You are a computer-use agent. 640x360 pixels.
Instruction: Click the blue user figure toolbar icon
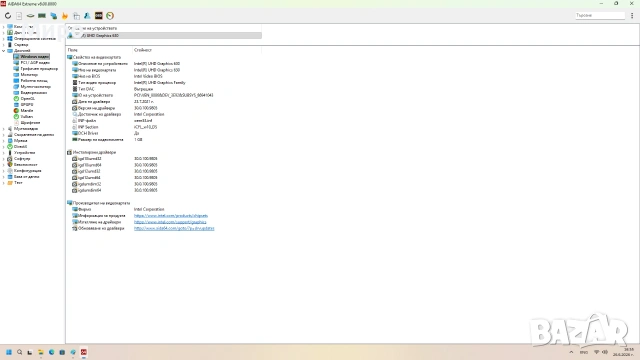pyautogui.click(x=87, y=16)
